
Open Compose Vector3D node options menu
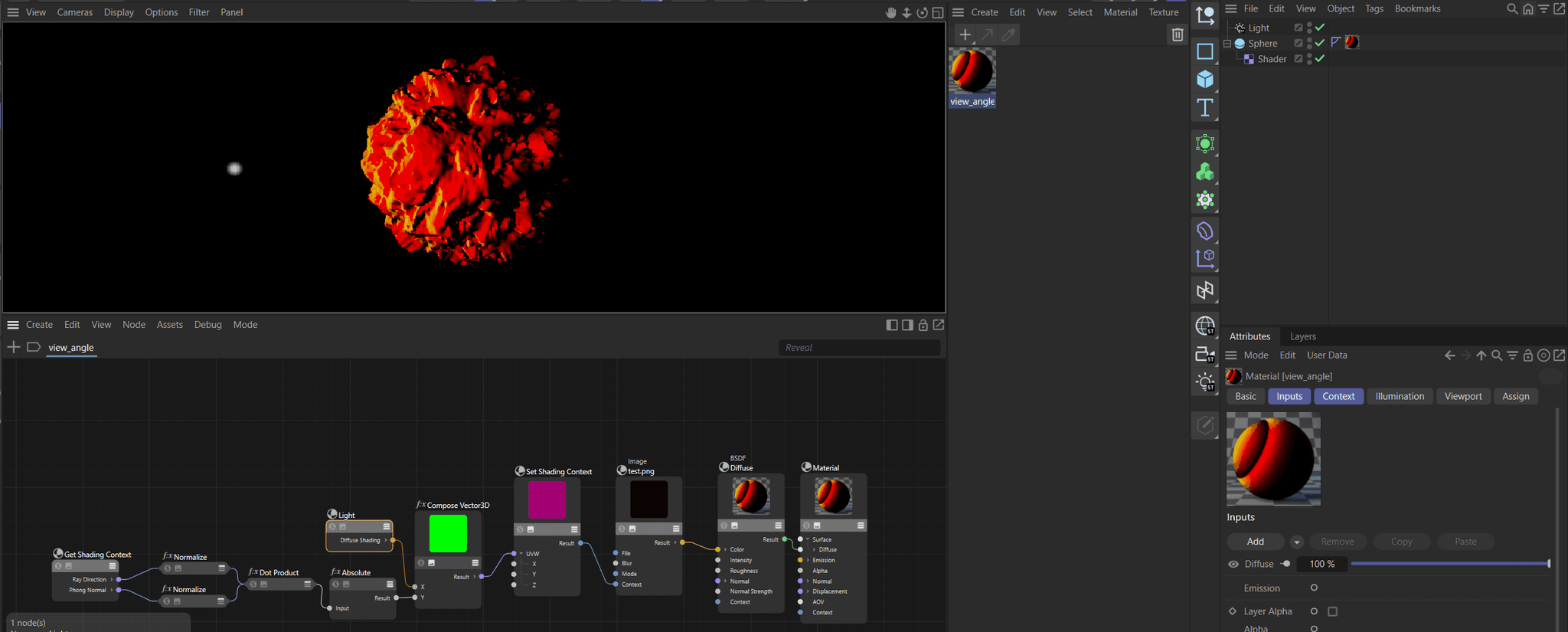click(475, 563)
